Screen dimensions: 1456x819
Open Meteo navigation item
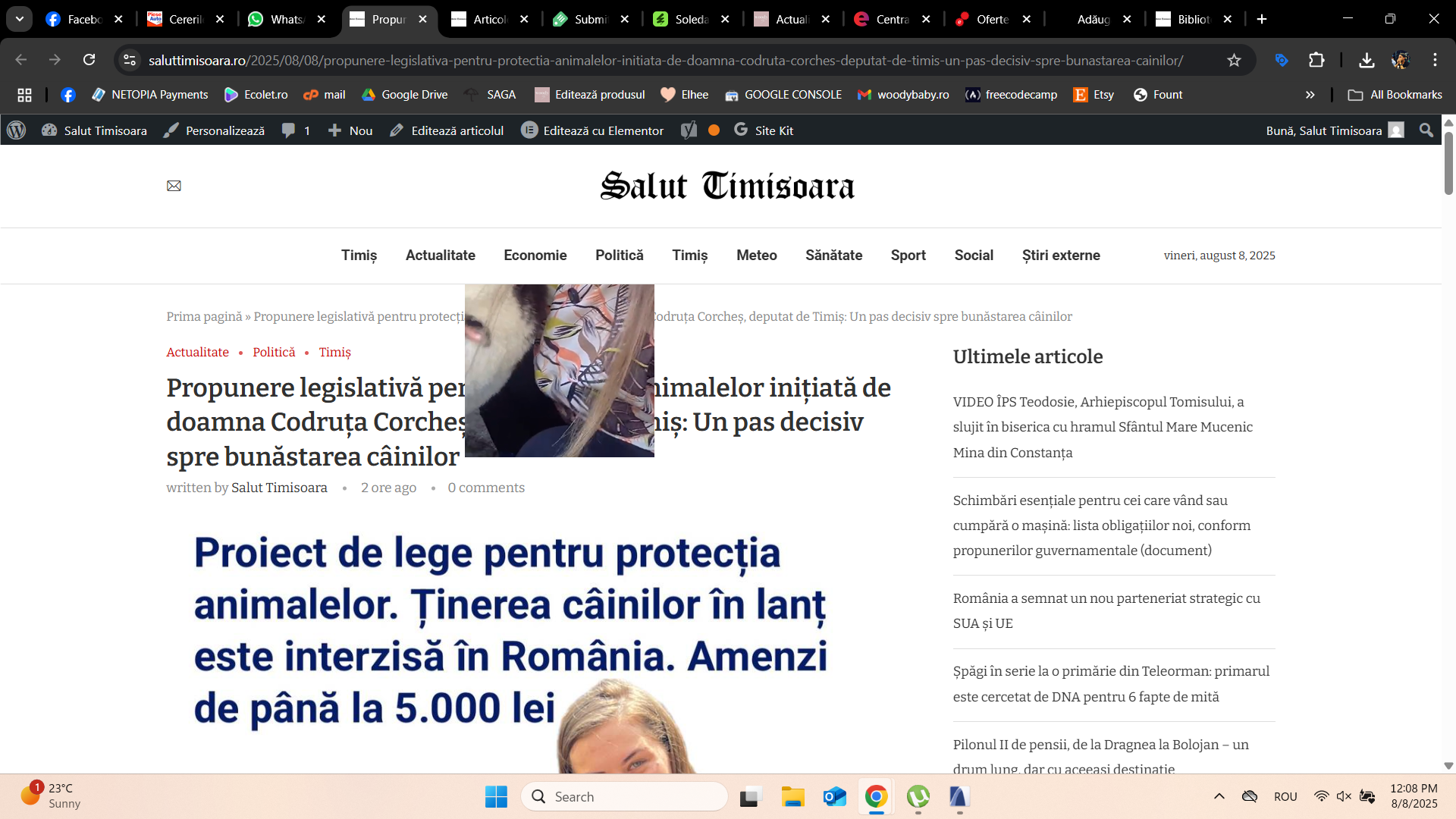757,256
